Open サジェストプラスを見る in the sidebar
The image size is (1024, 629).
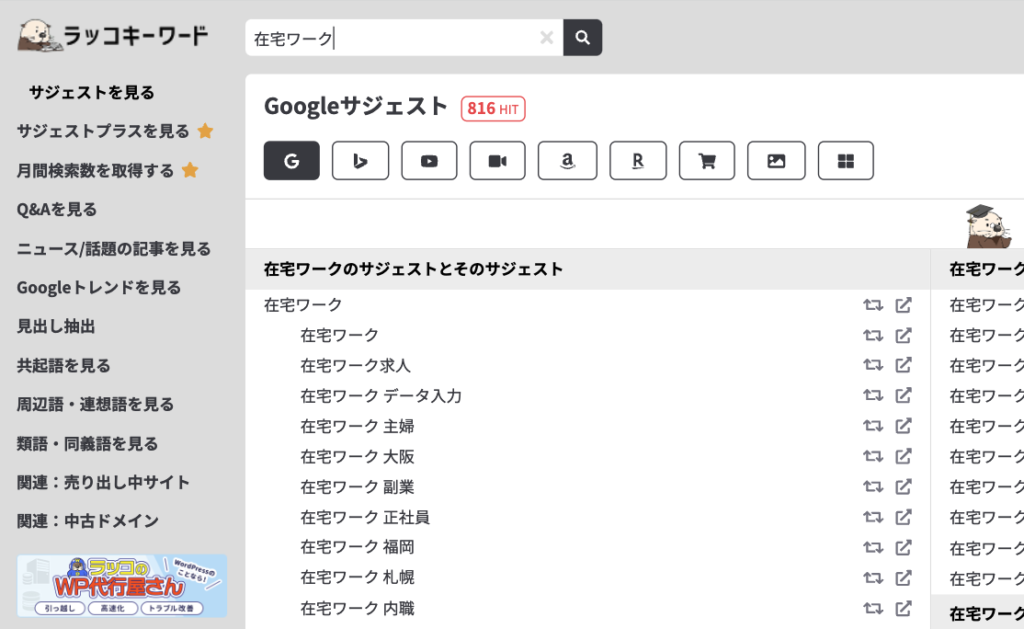coord(103,131)
